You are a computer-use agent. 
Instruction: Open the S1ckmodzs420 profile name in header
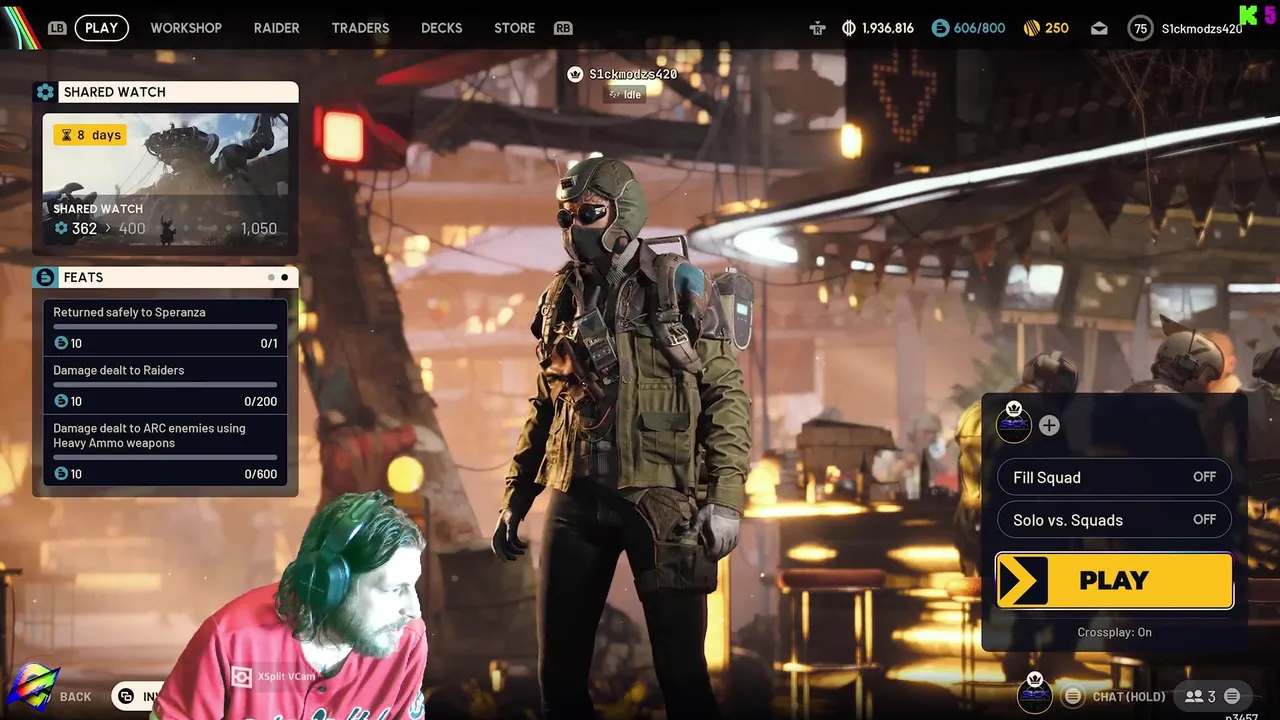pyautogui.click(x=1202, y=28)
